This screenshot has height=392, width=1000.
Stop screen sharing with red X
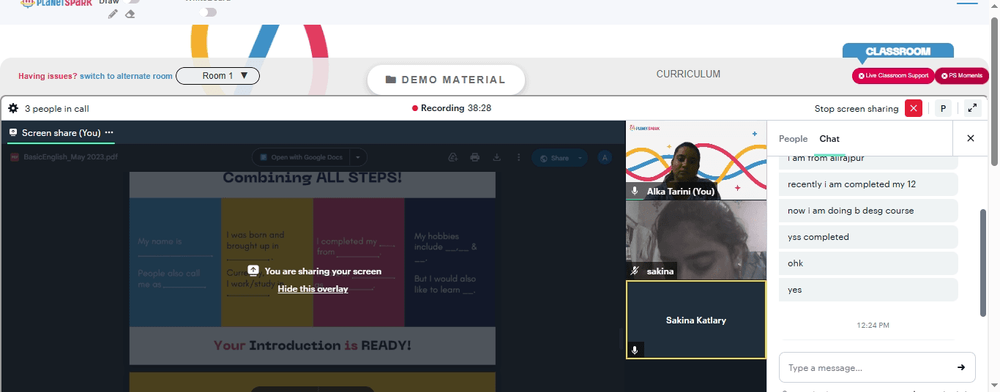coord(913,108)
